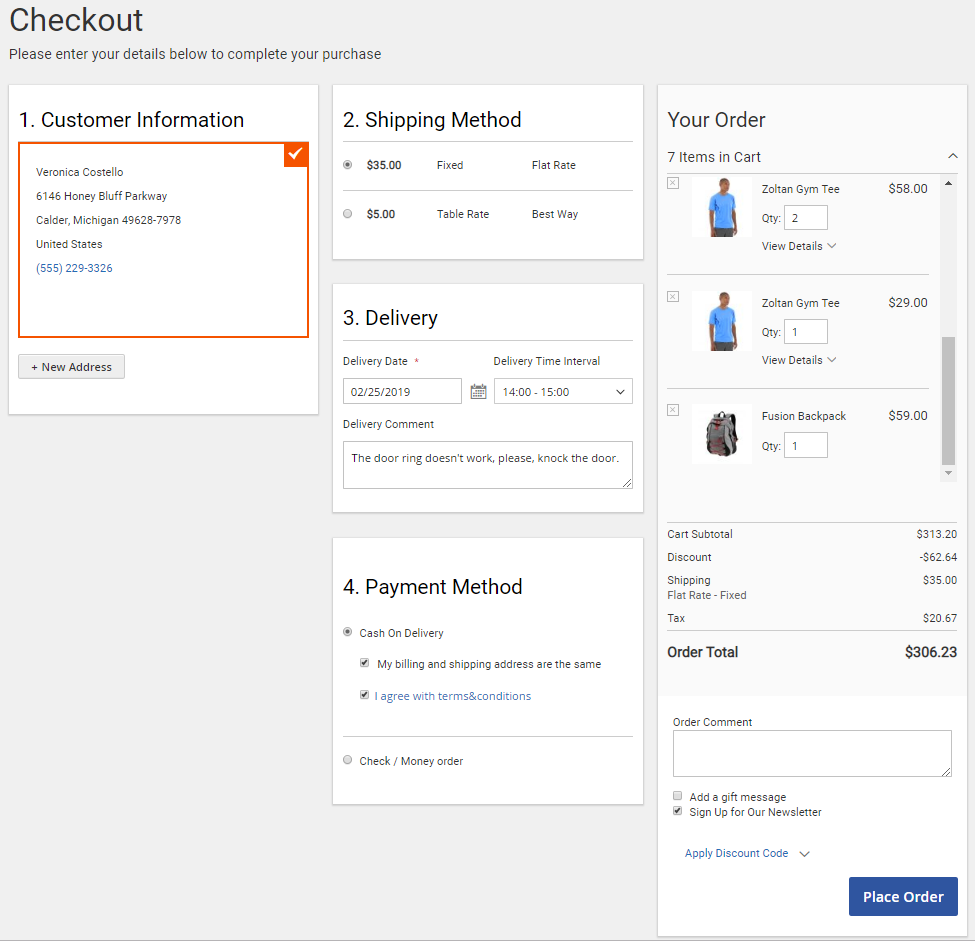This screenshot has width=975, height=942.
Task: Expand View Details for the $58.00 Gym Tee
Action: 798,246
